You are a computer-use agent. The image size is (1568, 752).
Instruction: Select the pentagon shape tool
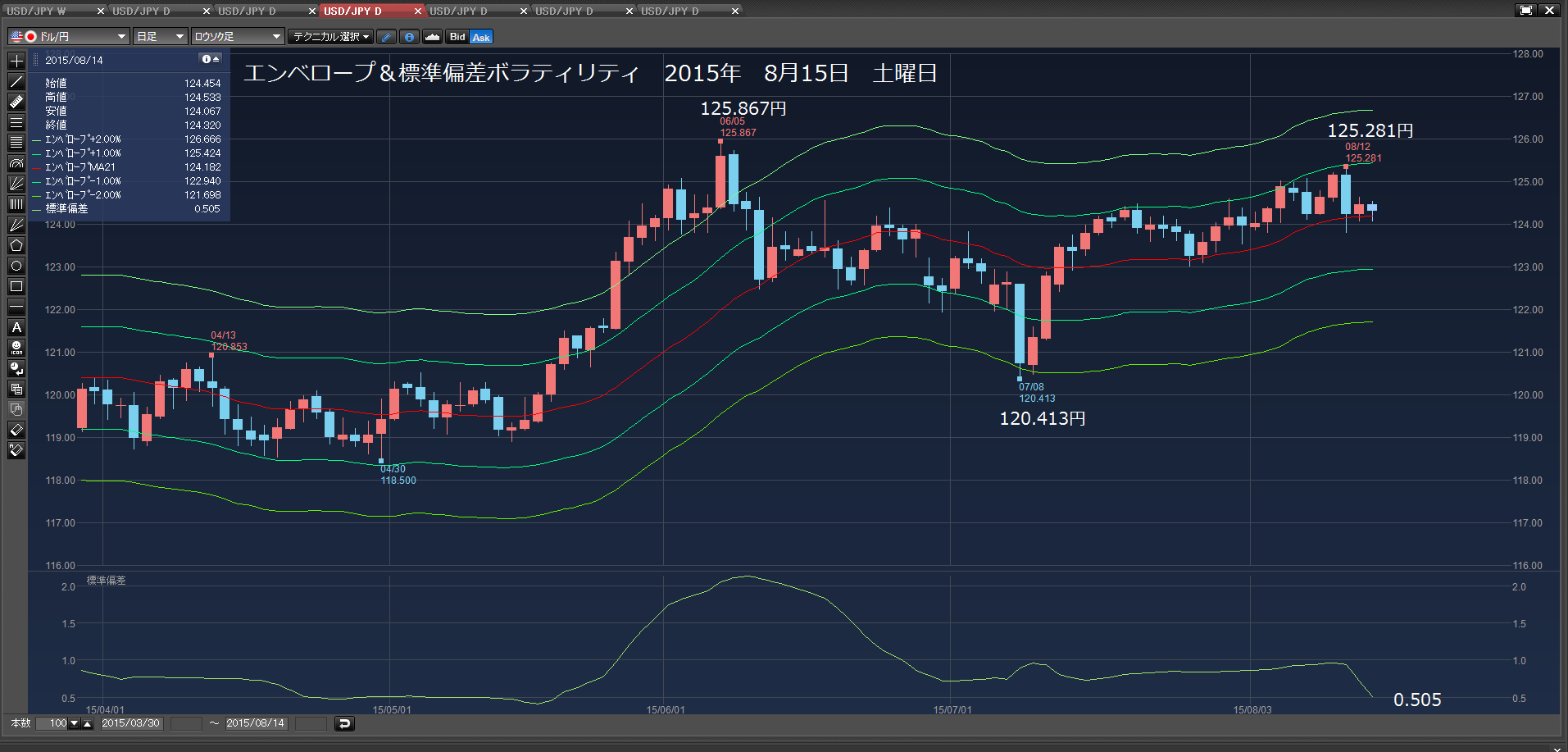16,245
